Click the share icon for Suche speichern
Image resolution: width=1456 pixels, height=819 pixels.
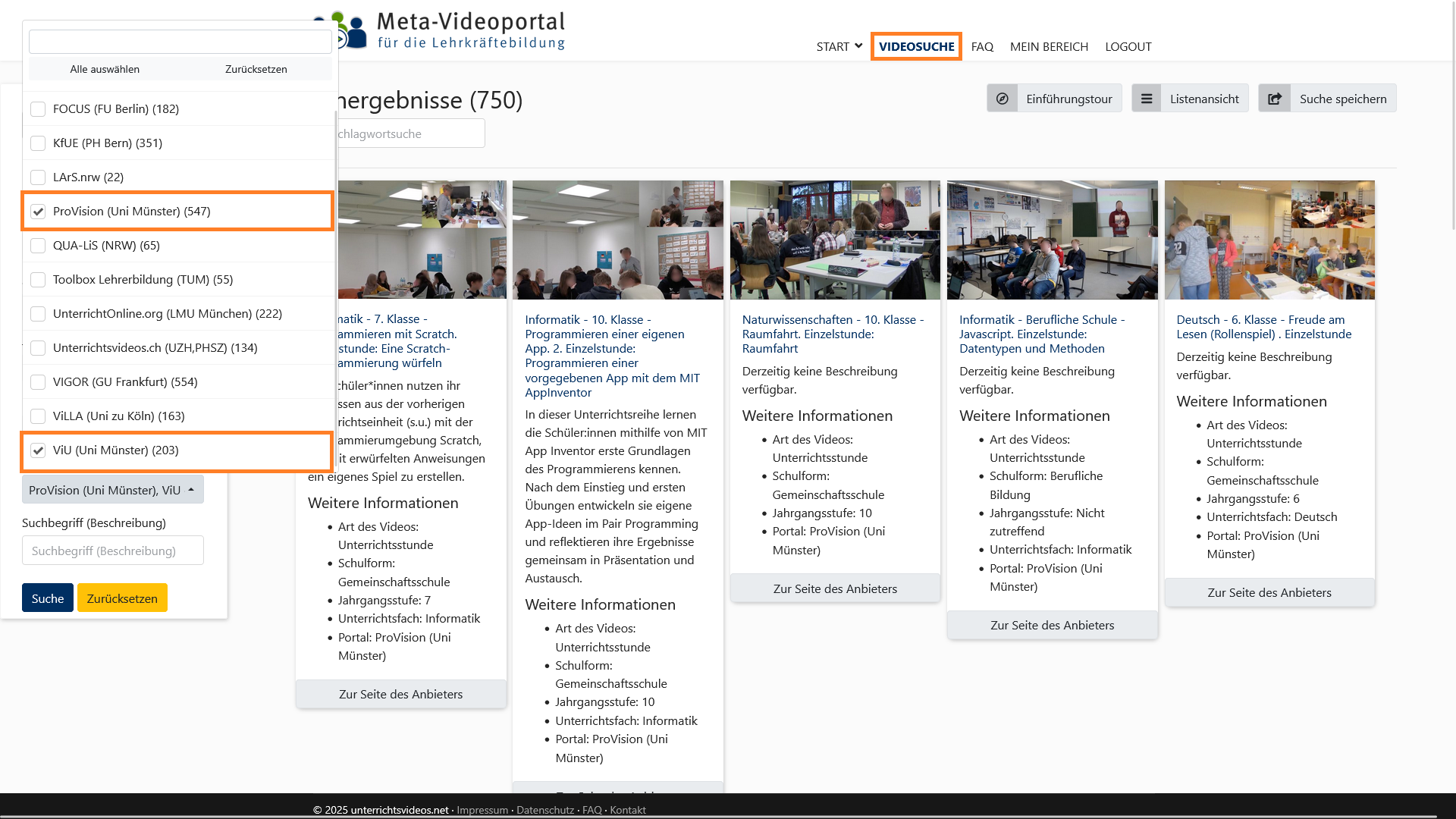[1275, 99]
